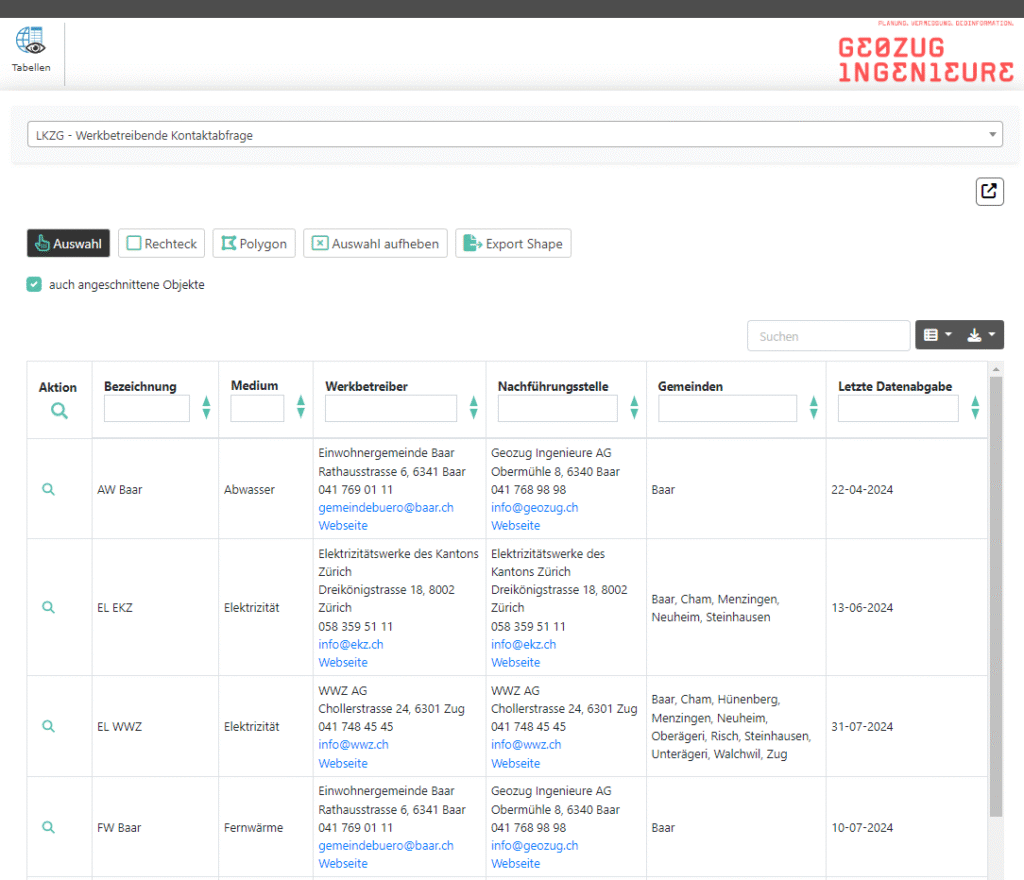Activate the Rechteck selection mode
Viewport: 1024px width, 880px height.
161,243
